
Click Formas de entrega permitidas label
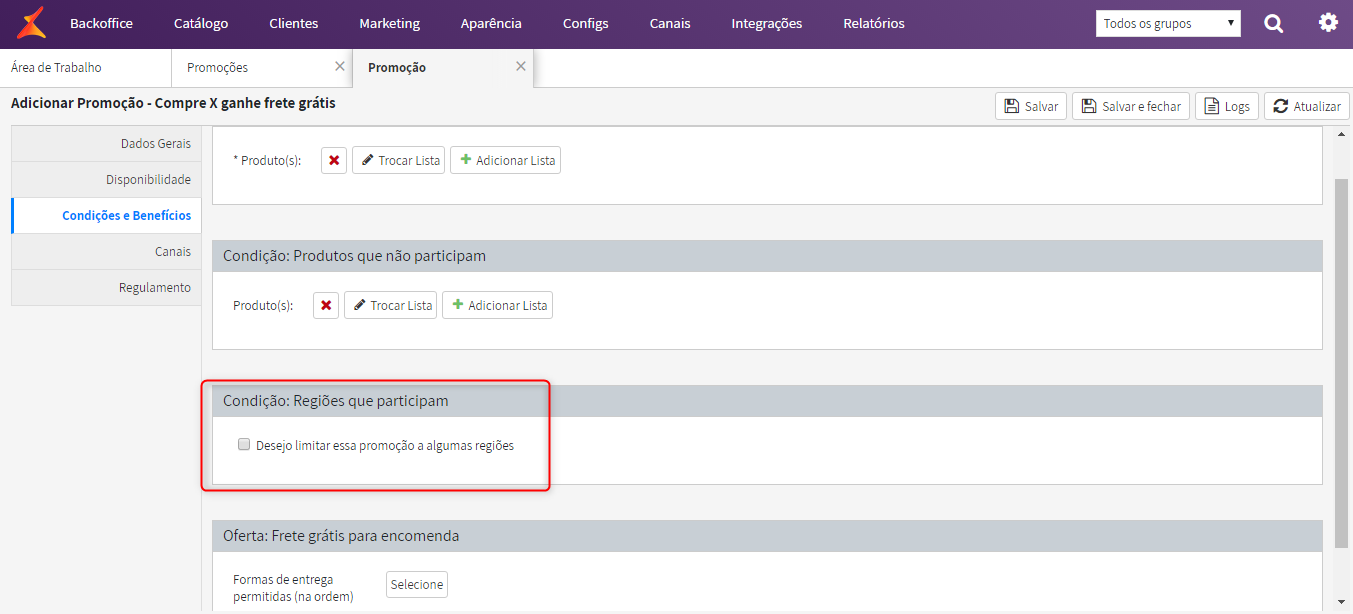[293, 588]
